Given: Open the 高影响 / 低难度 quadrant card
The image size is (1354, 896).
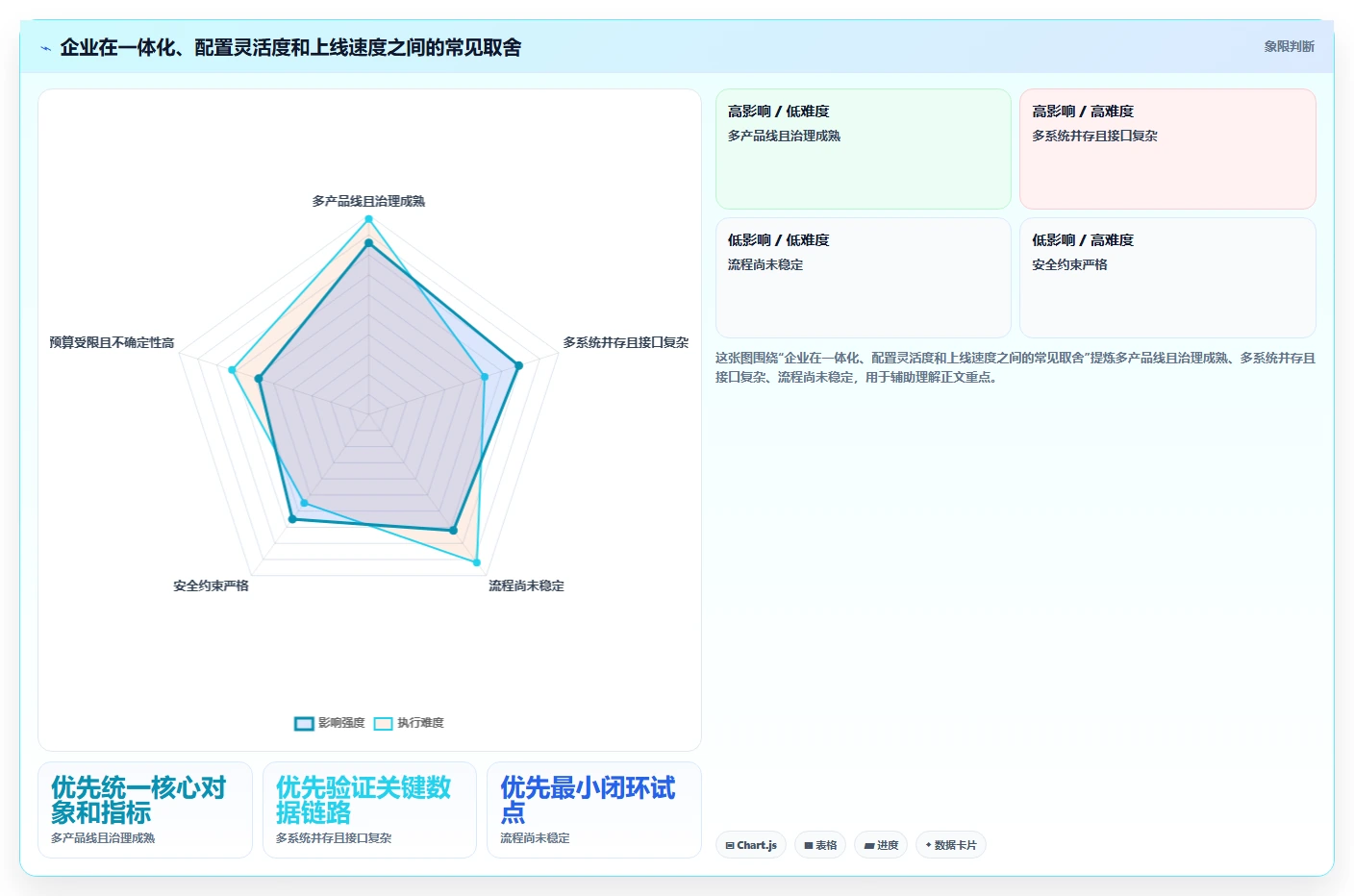Looking at the screenshot, I should tap(863, 149).
